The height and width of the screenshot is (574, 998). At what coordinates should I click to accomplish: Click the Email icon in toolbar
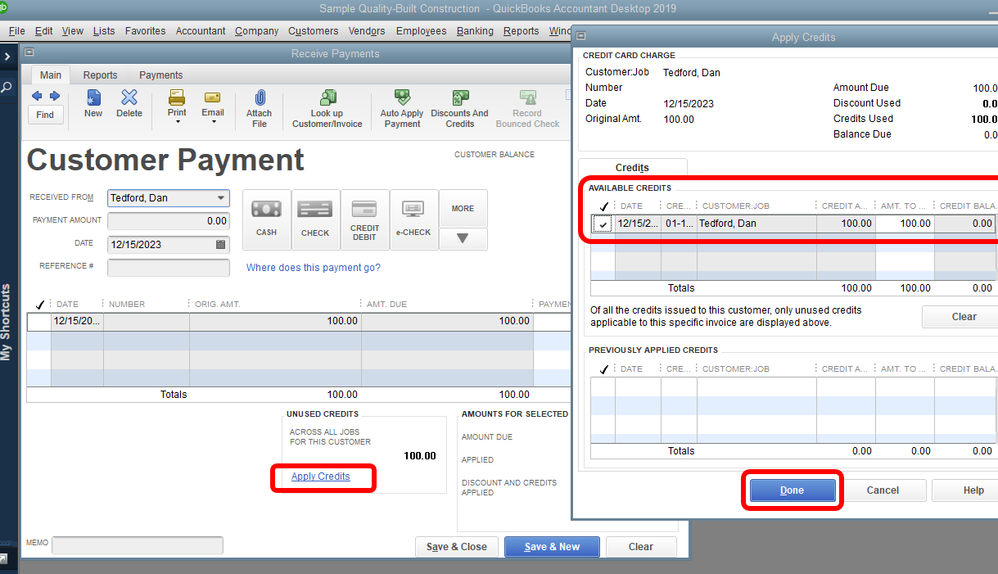[213, 98]
